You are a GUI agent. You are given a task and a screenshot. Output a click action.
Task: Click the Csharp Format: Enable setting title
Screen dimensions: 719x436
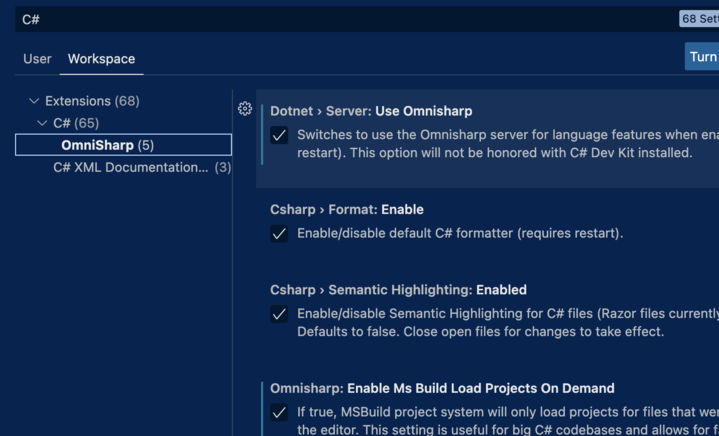click(347, 210)
